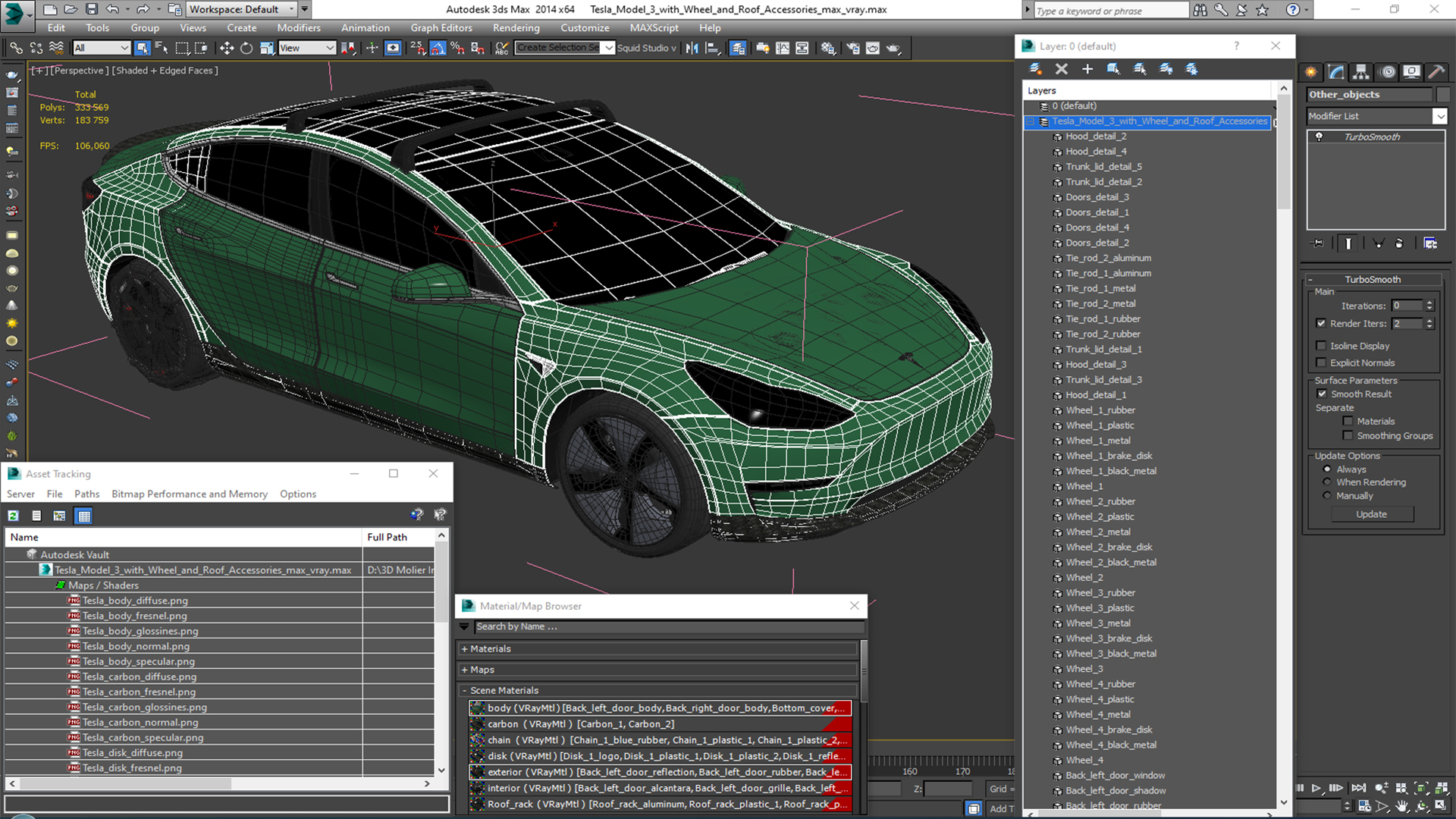Viewport: 1456px width, 819px height.
Task: Select the When Rendering update option
Action: pos(1327,482)
